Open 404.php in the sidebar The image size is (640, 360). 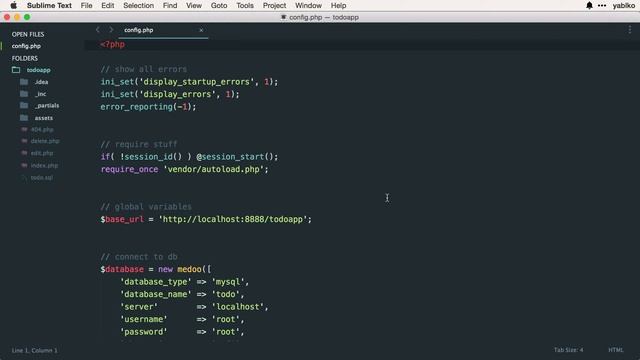click(42, 130)
